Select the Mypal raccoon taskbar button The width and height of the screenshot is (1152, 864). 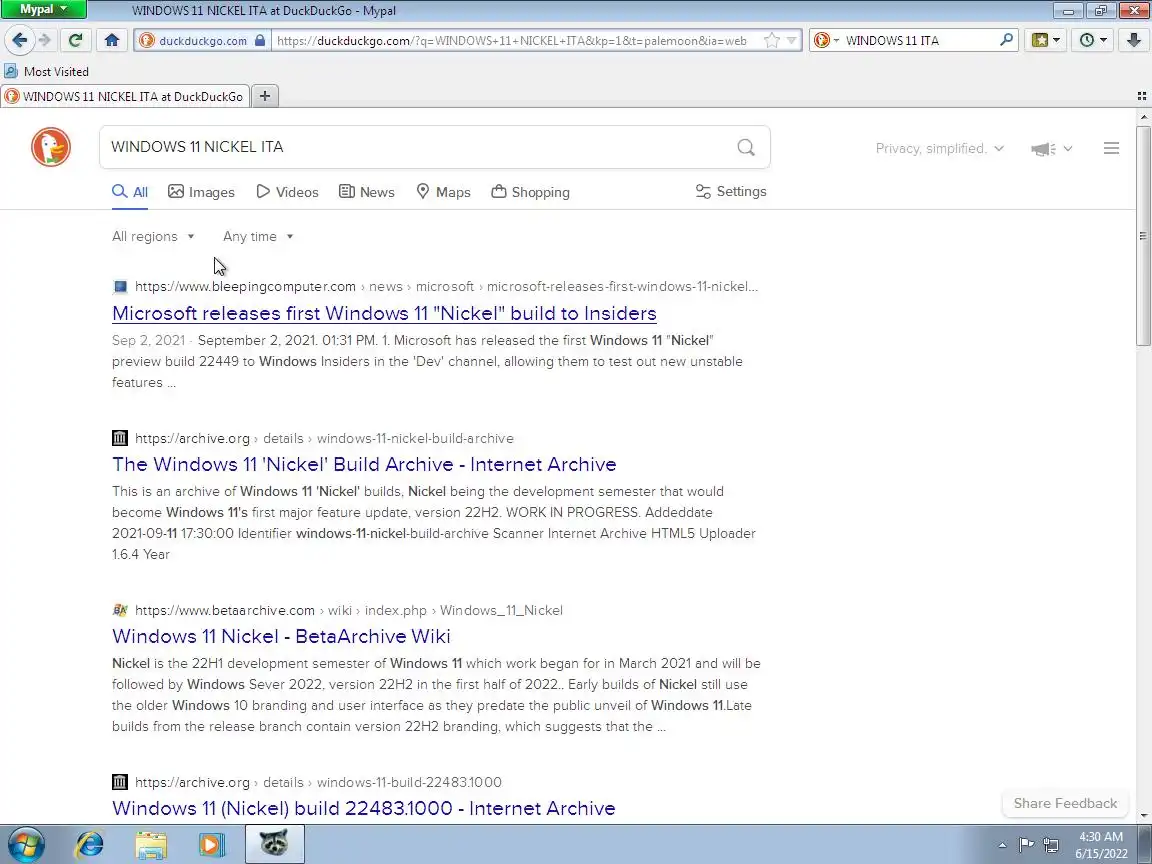pyautogui.click(x=274, y=844)
